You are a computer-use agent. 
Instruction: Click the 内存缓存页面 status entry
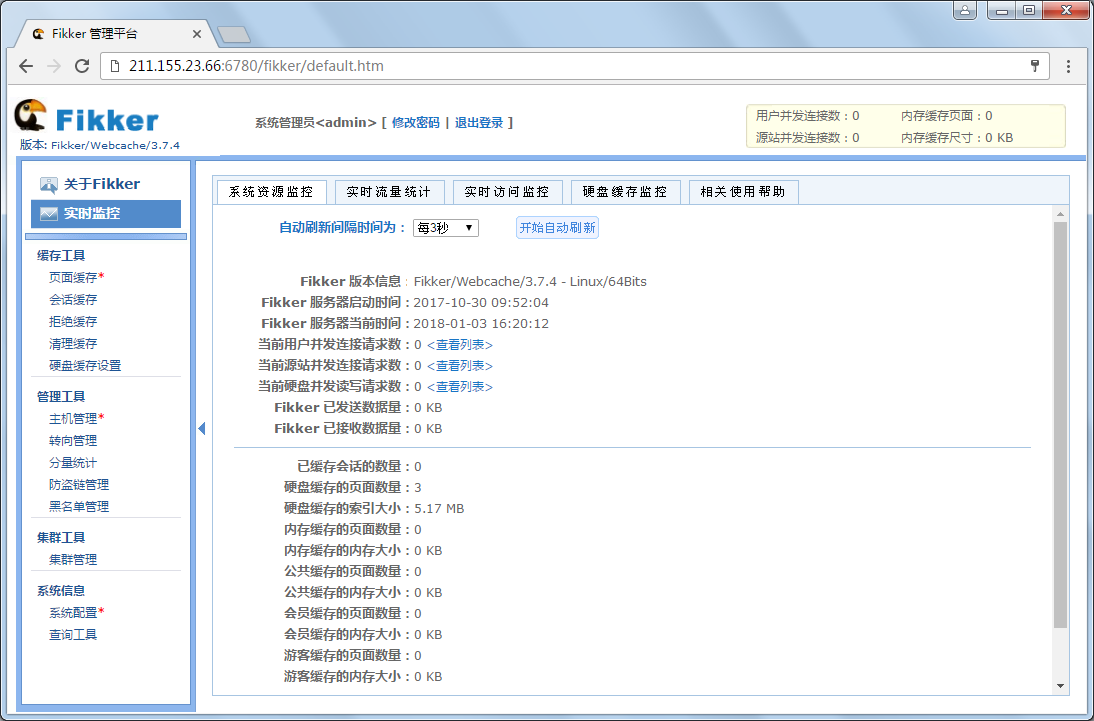pos(946,116)
